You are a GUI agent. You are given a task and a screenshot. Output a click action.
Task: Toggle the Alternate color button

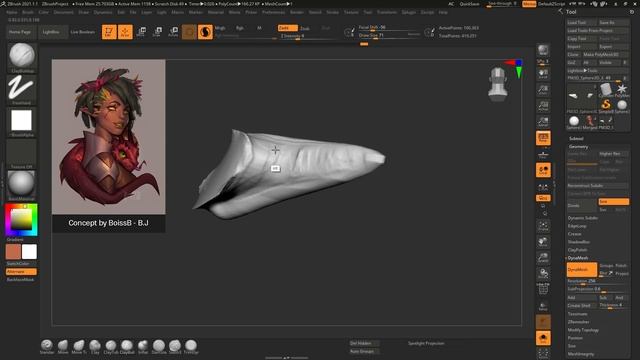pos(21,272)
